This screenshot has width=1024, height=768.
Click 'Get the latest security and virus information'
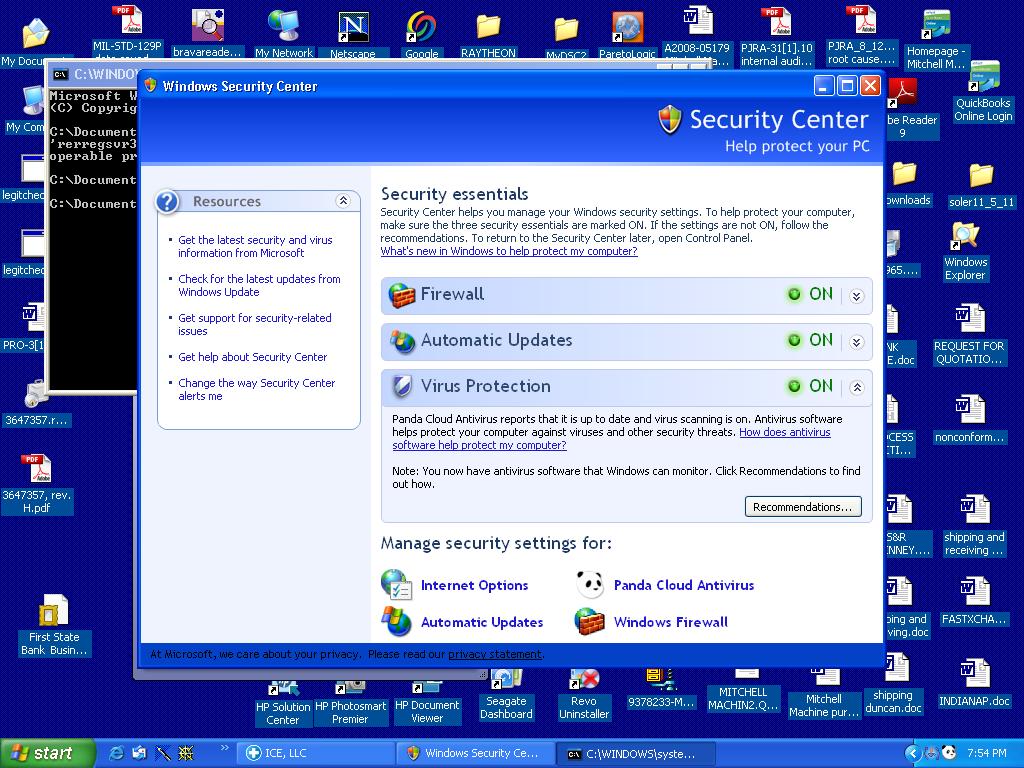[255, 247]
